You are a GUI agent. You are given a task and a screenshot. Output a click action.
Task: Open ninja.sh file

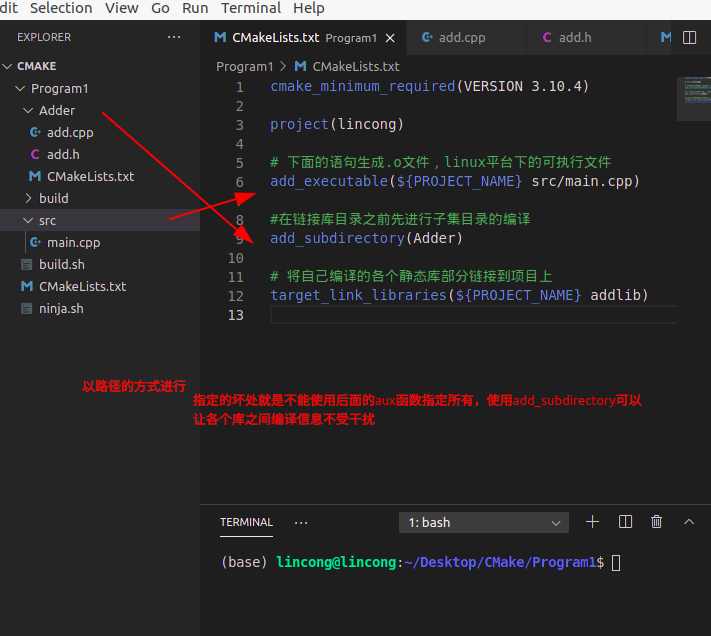tap(61, 309)
